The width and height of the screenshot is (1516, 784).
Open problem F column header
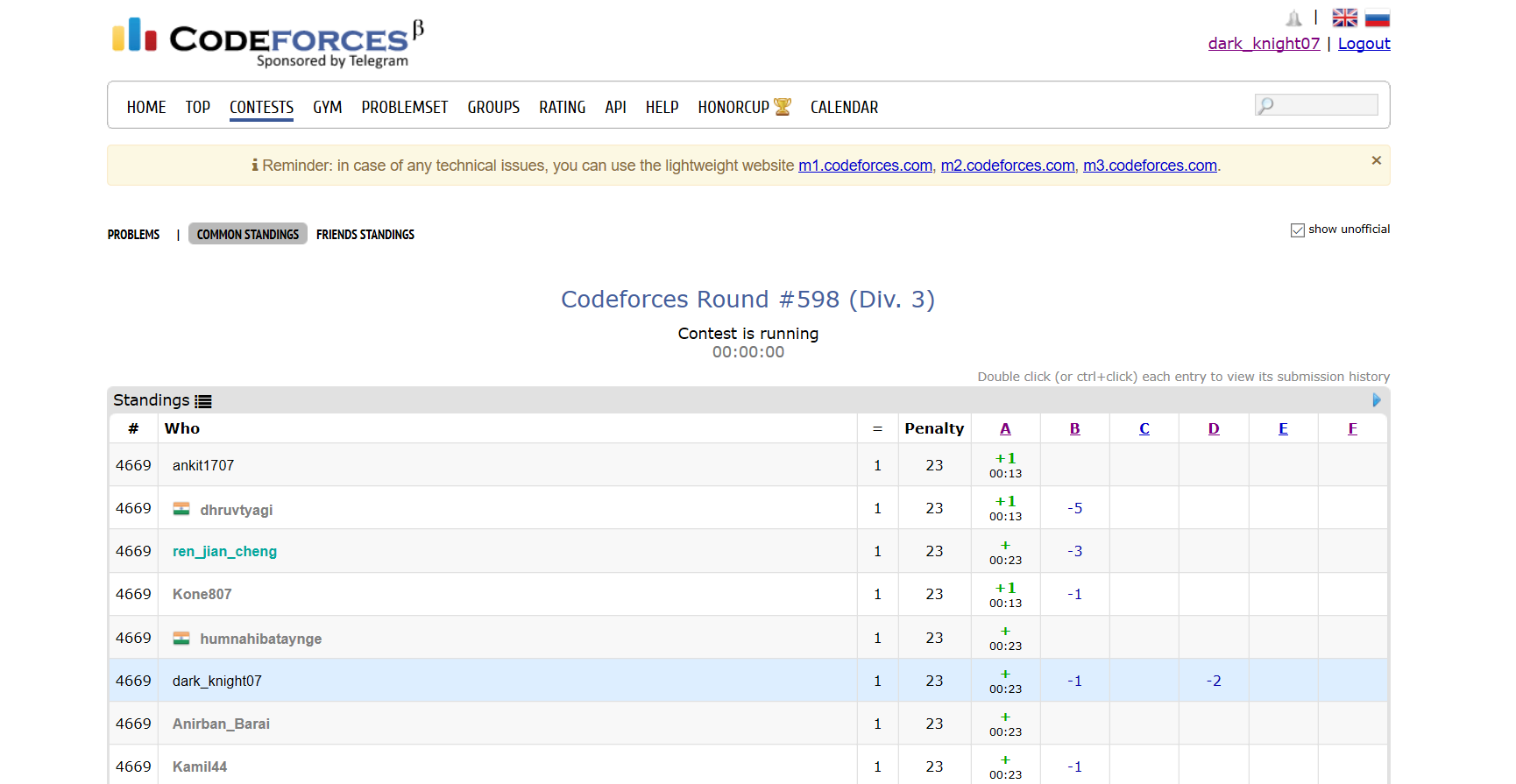(x=1352, y=428)
